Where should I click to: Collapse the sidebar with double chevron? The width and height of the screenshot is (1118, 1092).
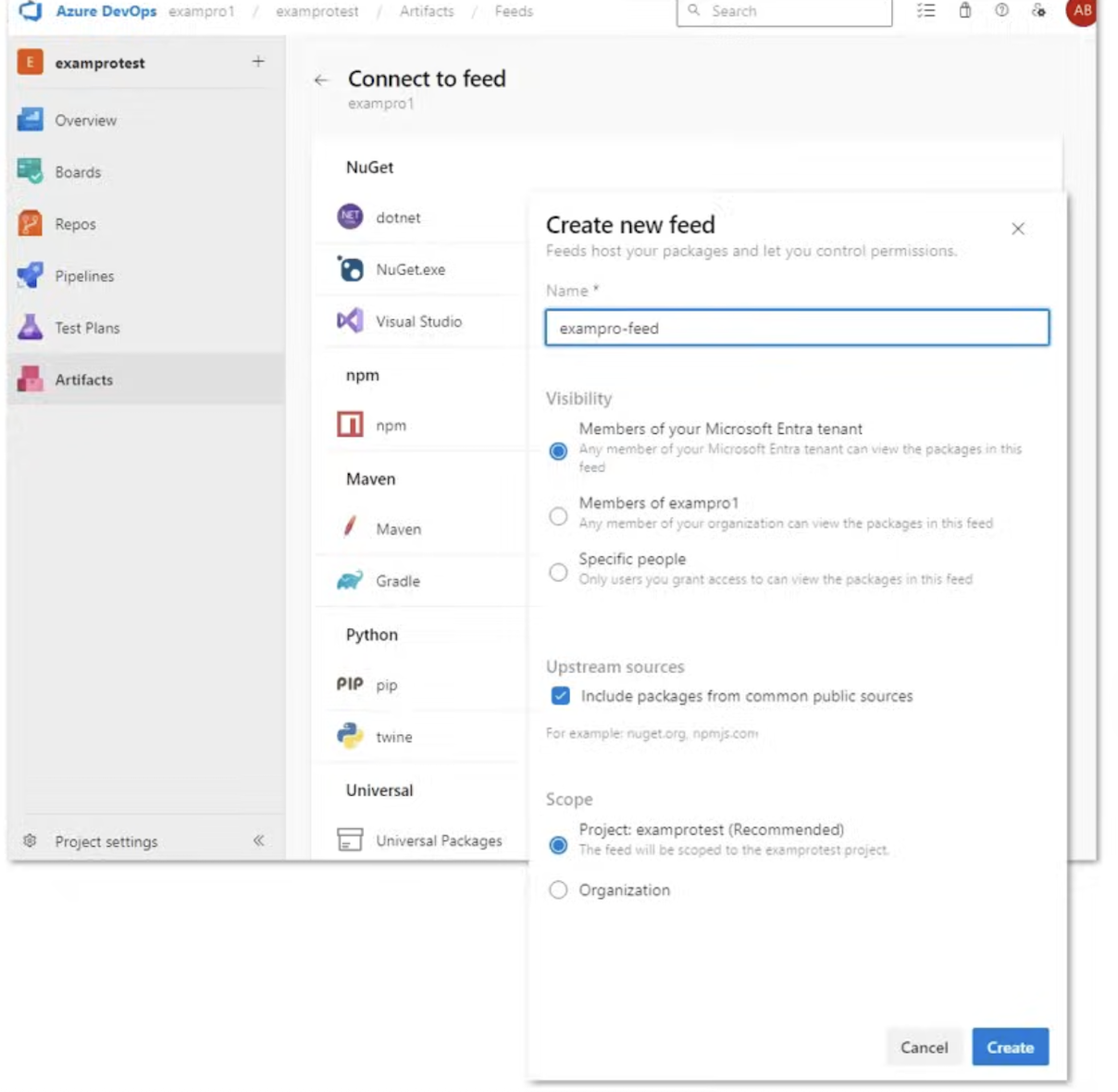click(258, 840)
